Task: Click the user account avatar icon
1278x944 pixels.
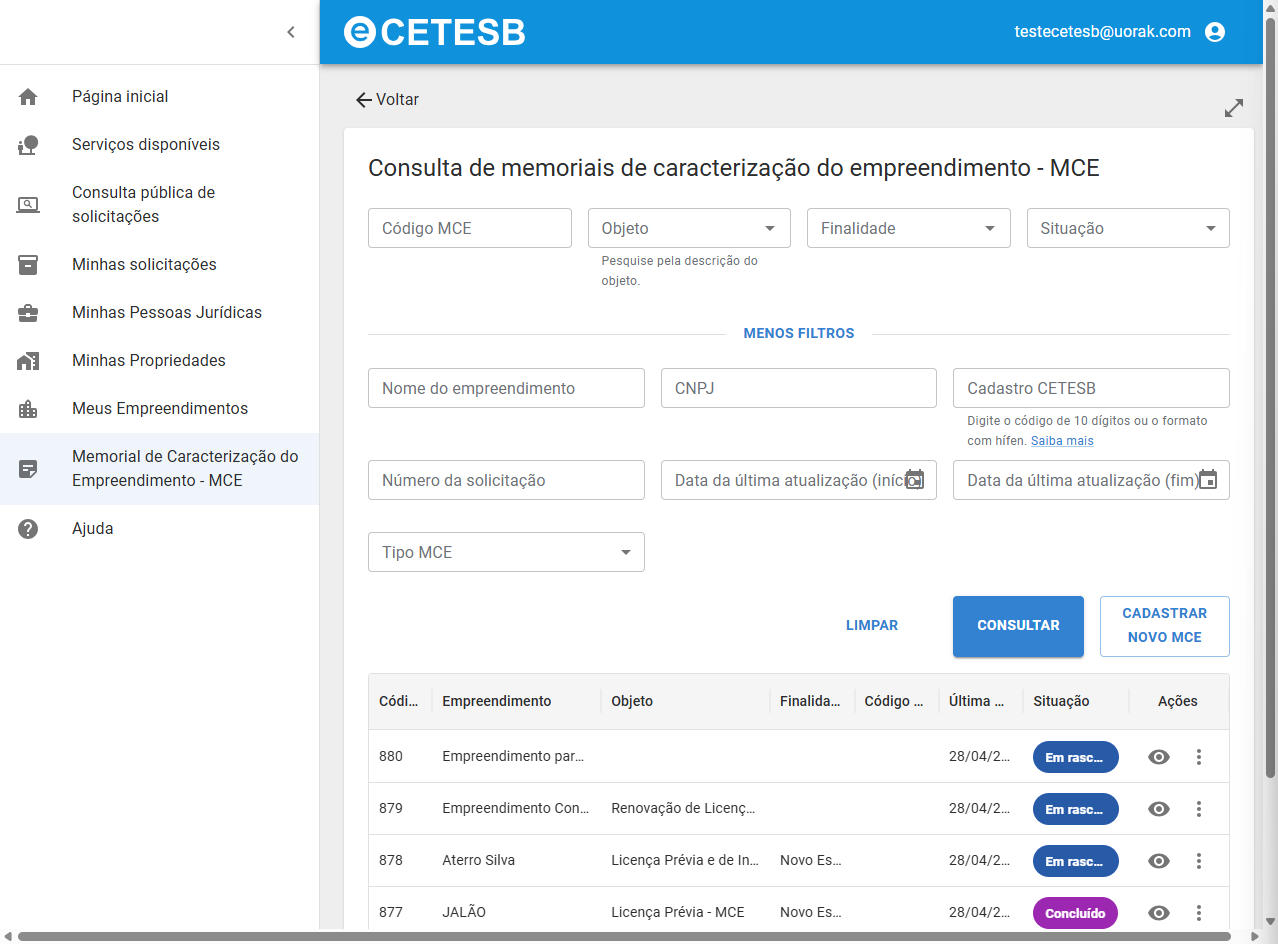Action: click(x=1215, y=32)
